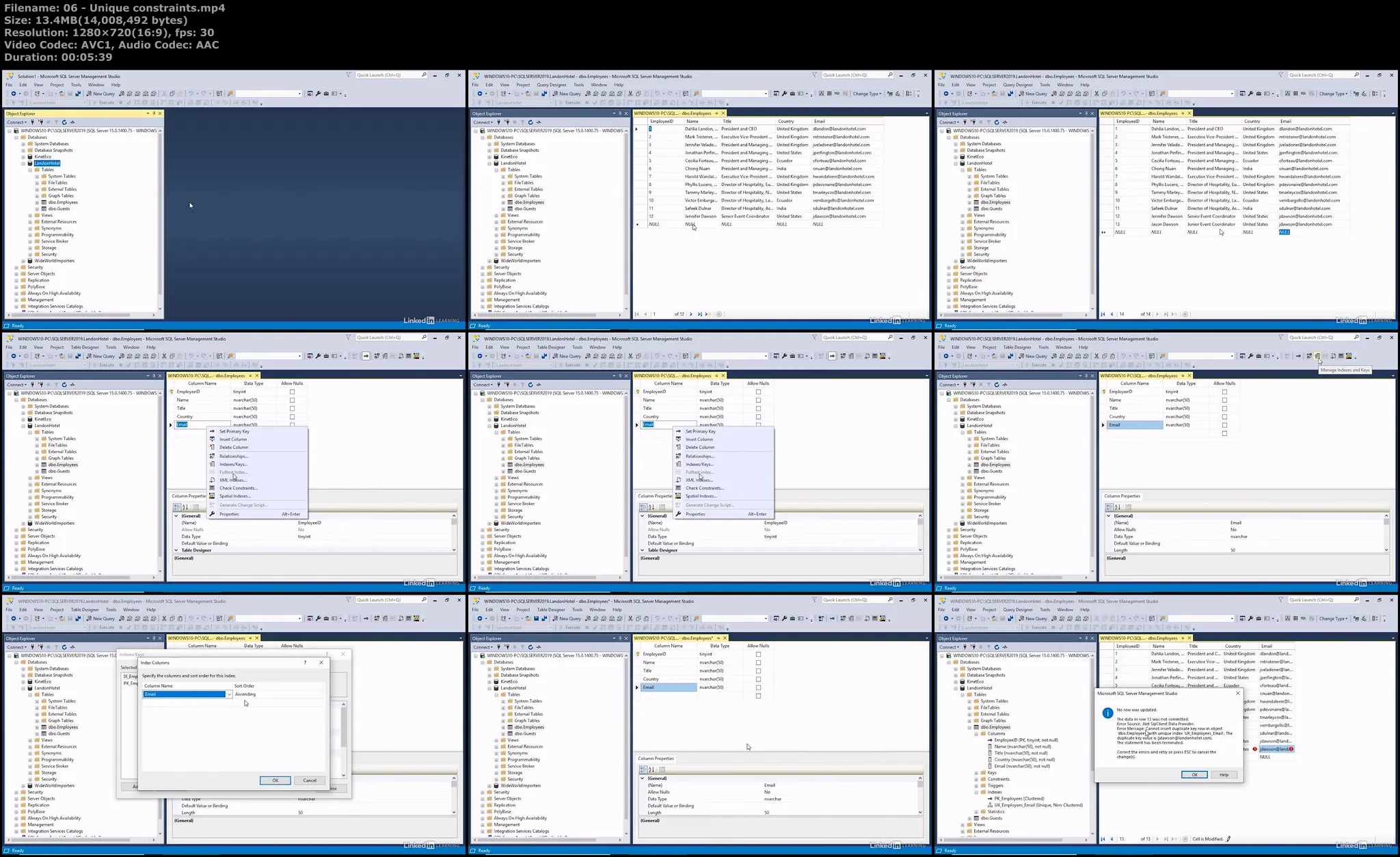
Task: Check Allow Nulls for Name in Manage Indexes tooltip frame
Action: click(x=1224, y=400)
